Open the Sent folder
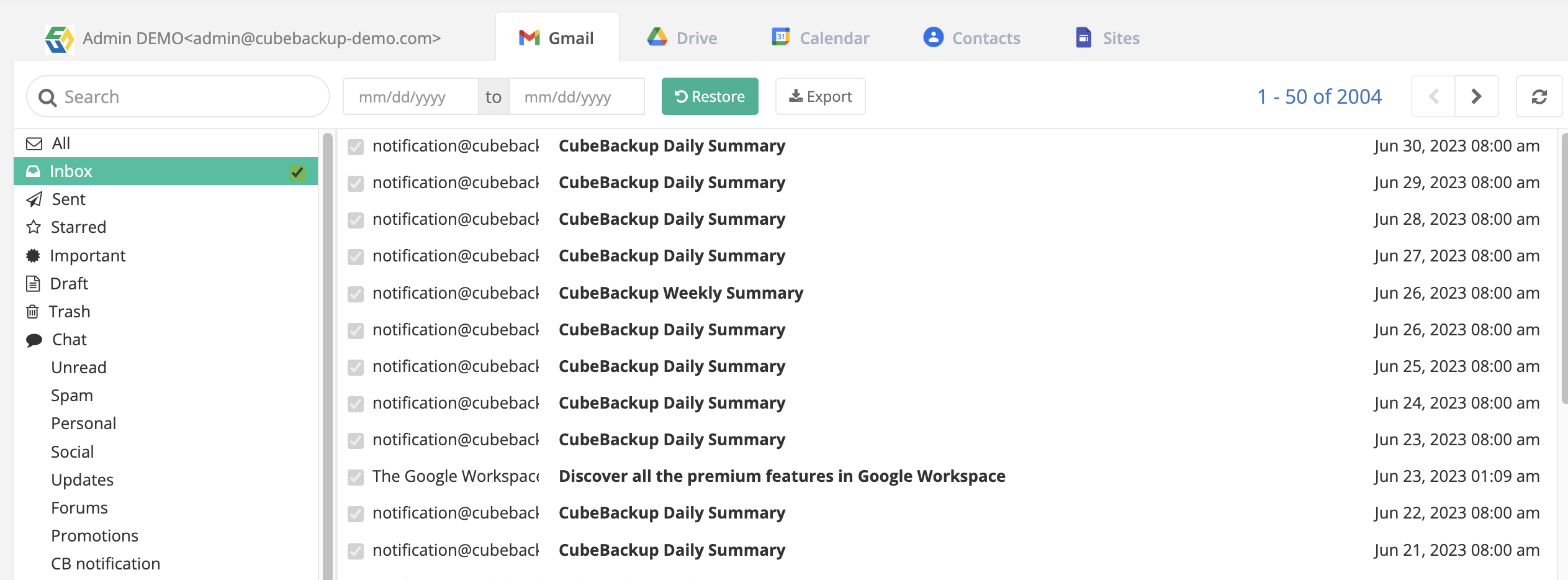Screen dimensions: 1568x580 coord(68,199)
